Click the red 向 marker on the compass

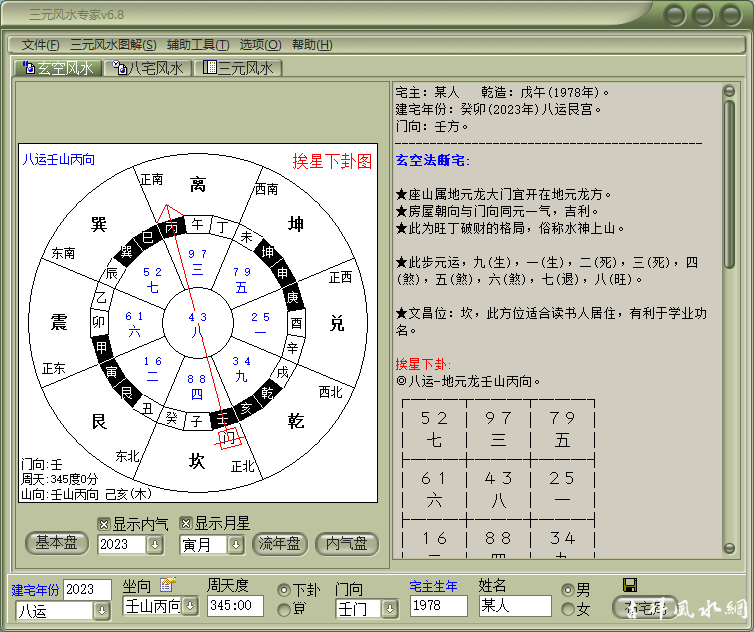231,437
